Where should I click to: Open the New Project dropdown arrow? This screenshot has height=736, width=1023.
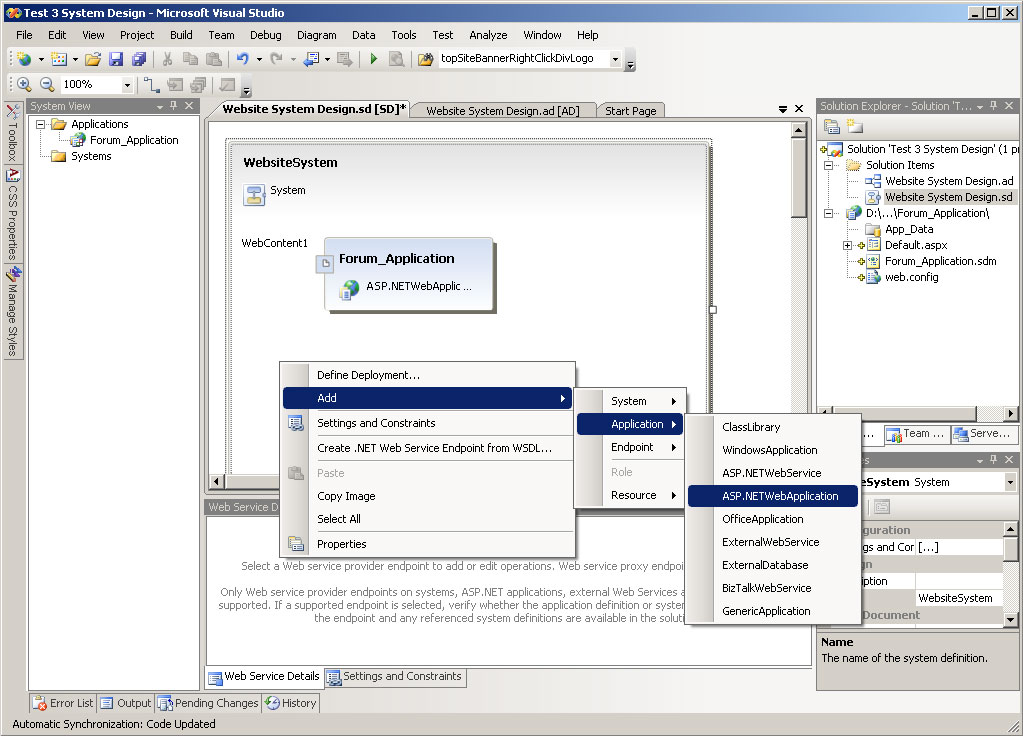click(41, 59)
